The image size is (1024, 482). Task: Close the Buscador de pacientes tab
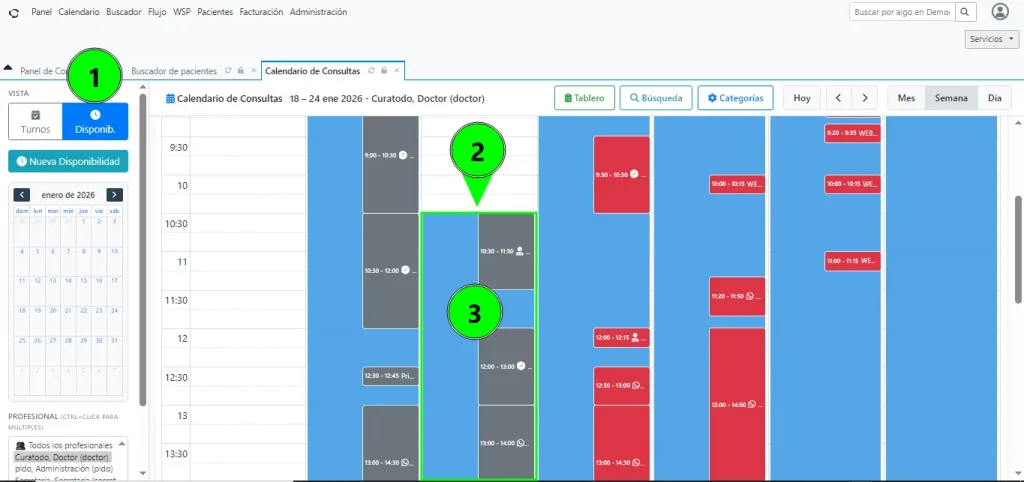click(x=253, y=71)
